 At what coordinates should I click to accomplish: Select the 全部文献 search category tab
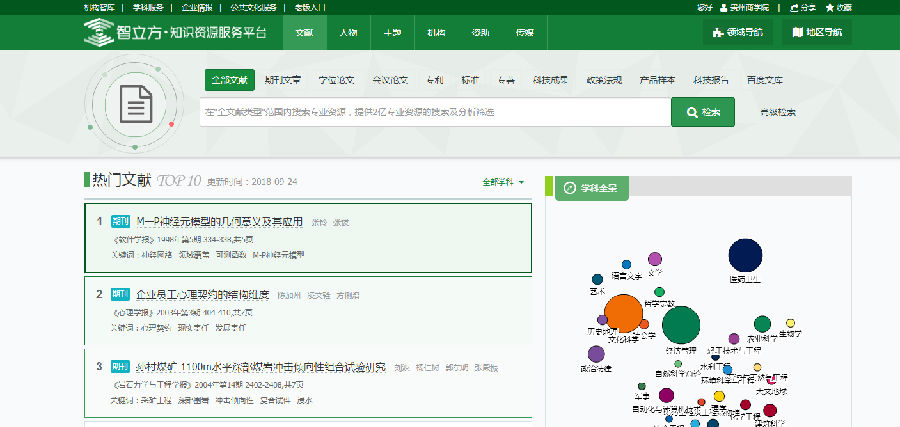230,80
